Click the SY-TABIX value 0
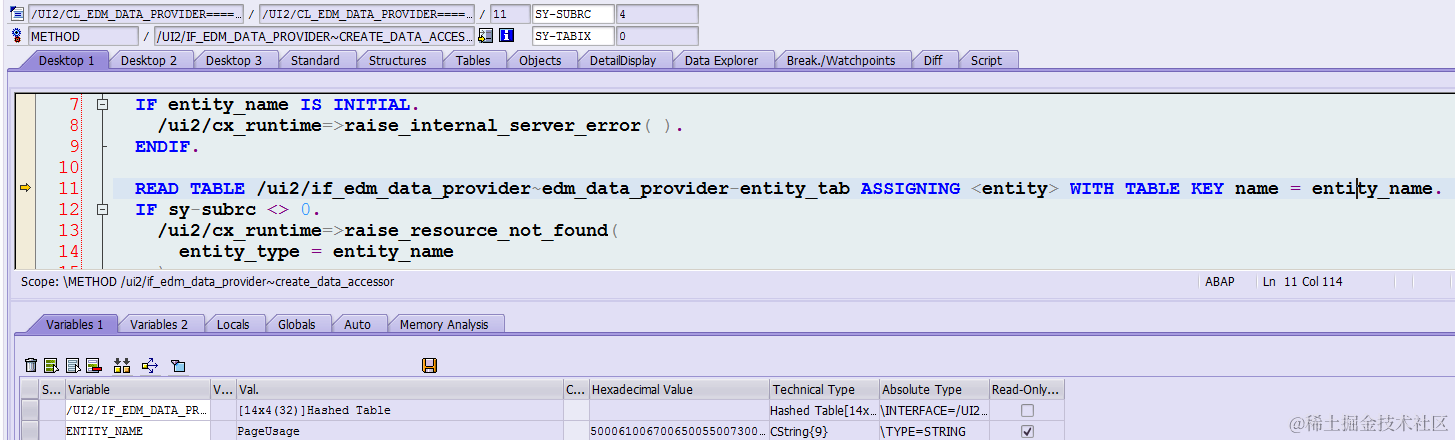Screen dimensions: 1455x440 click(657, 36)
